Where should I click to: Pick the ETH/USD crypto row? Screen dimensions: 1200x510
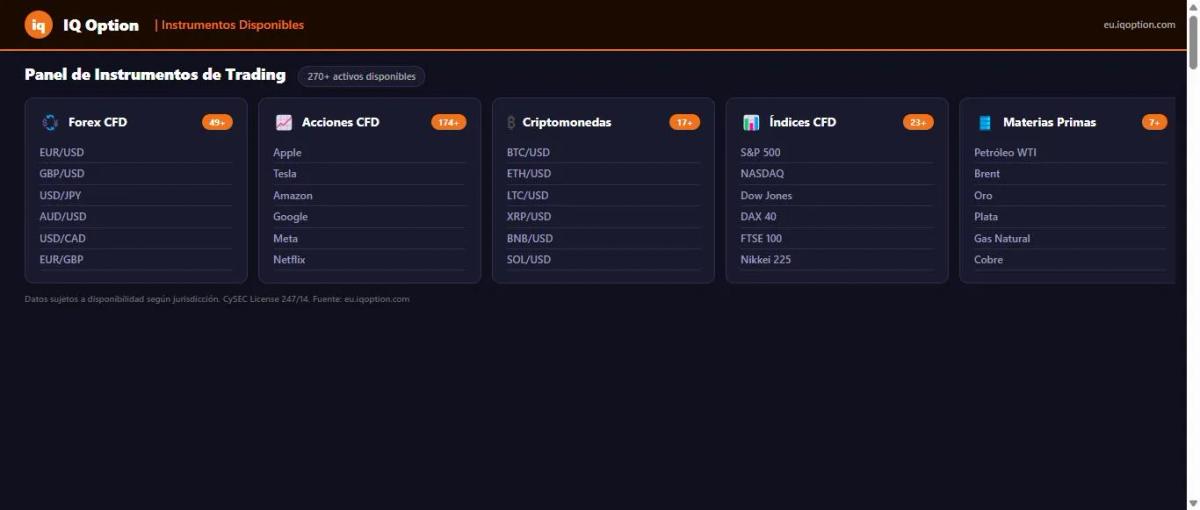point(603,173)
